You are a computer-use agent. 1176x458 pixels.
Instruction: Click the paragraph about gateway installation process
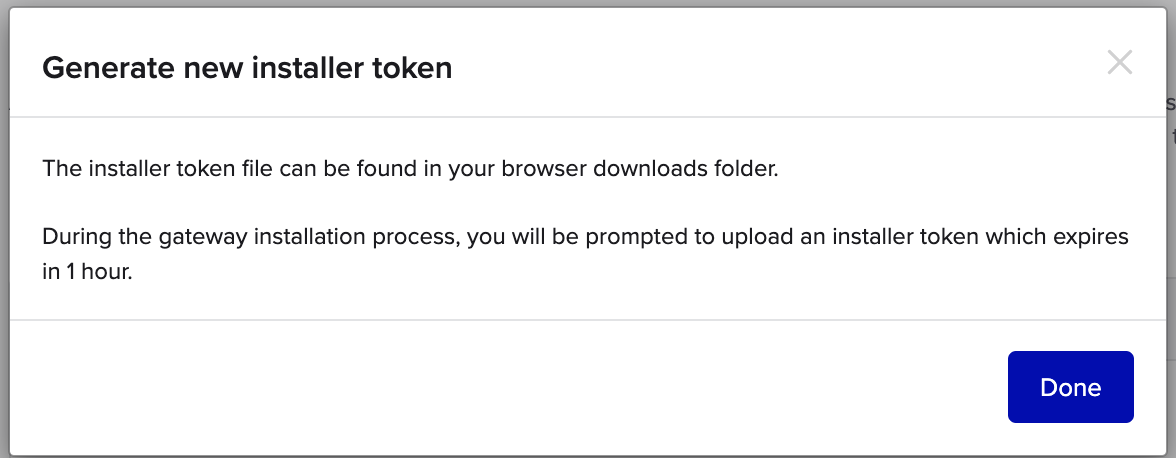[585, 254]
